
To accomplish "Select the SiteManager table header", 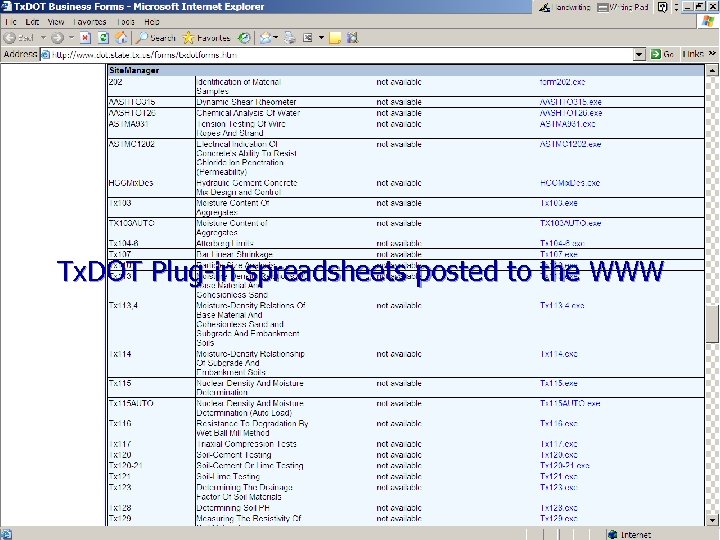I will coord(405,70).
